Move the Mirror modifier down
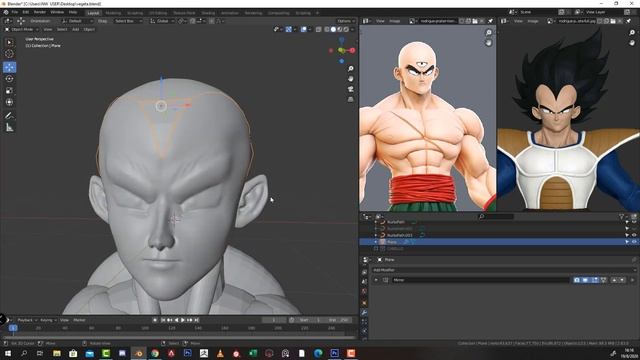Screen dimensions: 640x360 pyautogui.click(x=622, y=280)
